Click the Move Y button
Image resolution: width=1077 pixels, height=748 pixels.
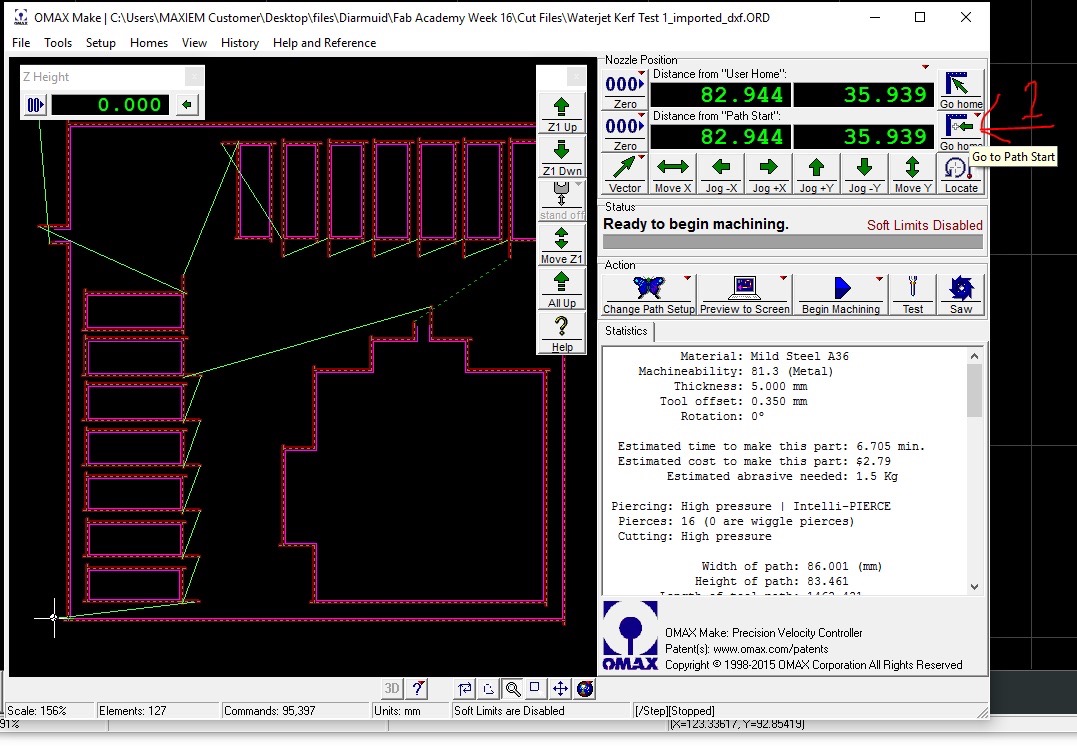(912, 174)
